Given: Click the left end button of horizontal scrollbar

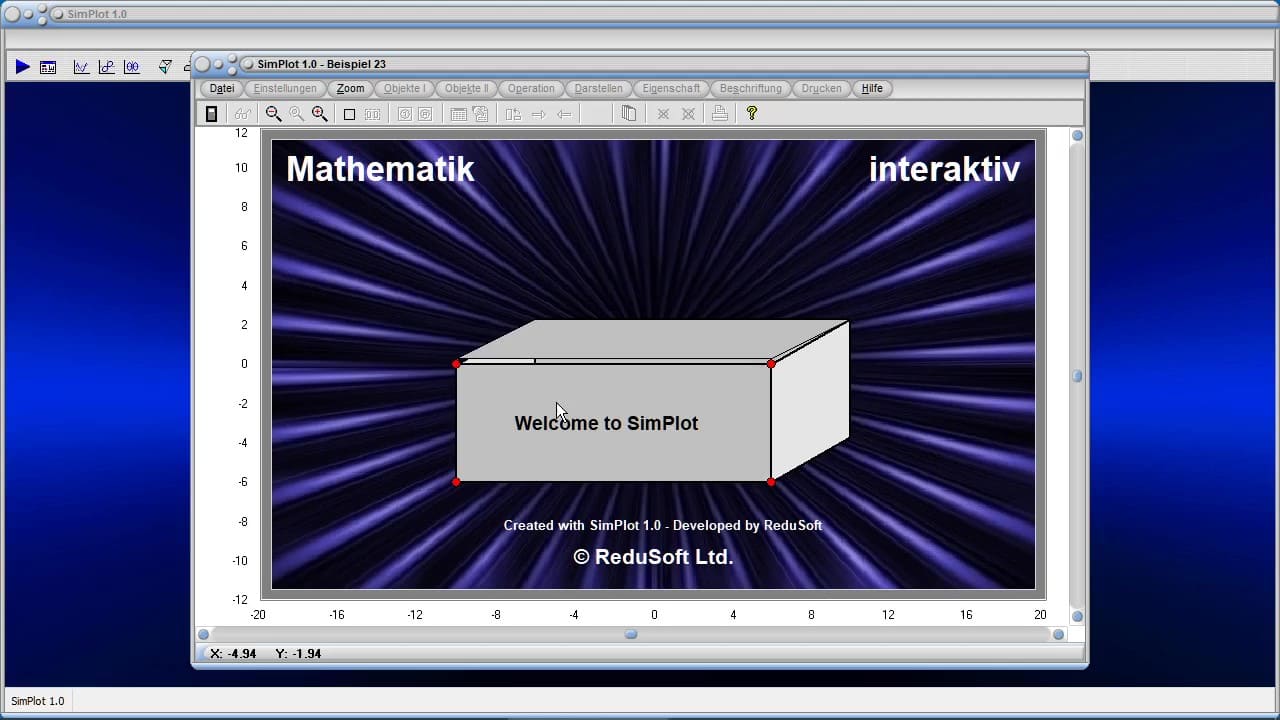Looking at the screenshot, I should [x=203, y=634].
